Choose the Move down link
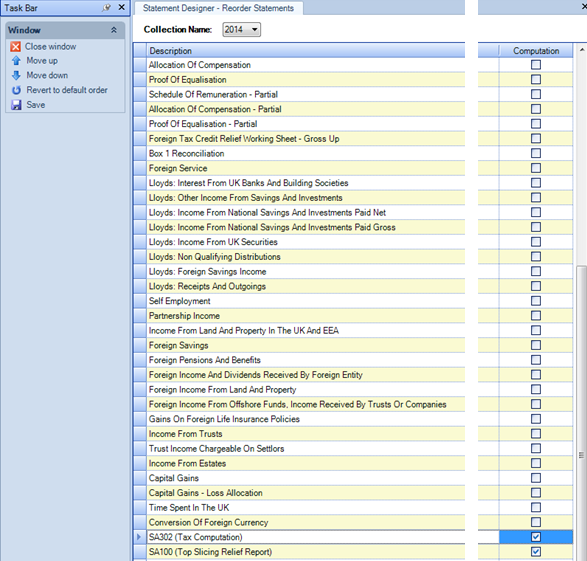This screenshot has height=561, width=587. (47, 75)
